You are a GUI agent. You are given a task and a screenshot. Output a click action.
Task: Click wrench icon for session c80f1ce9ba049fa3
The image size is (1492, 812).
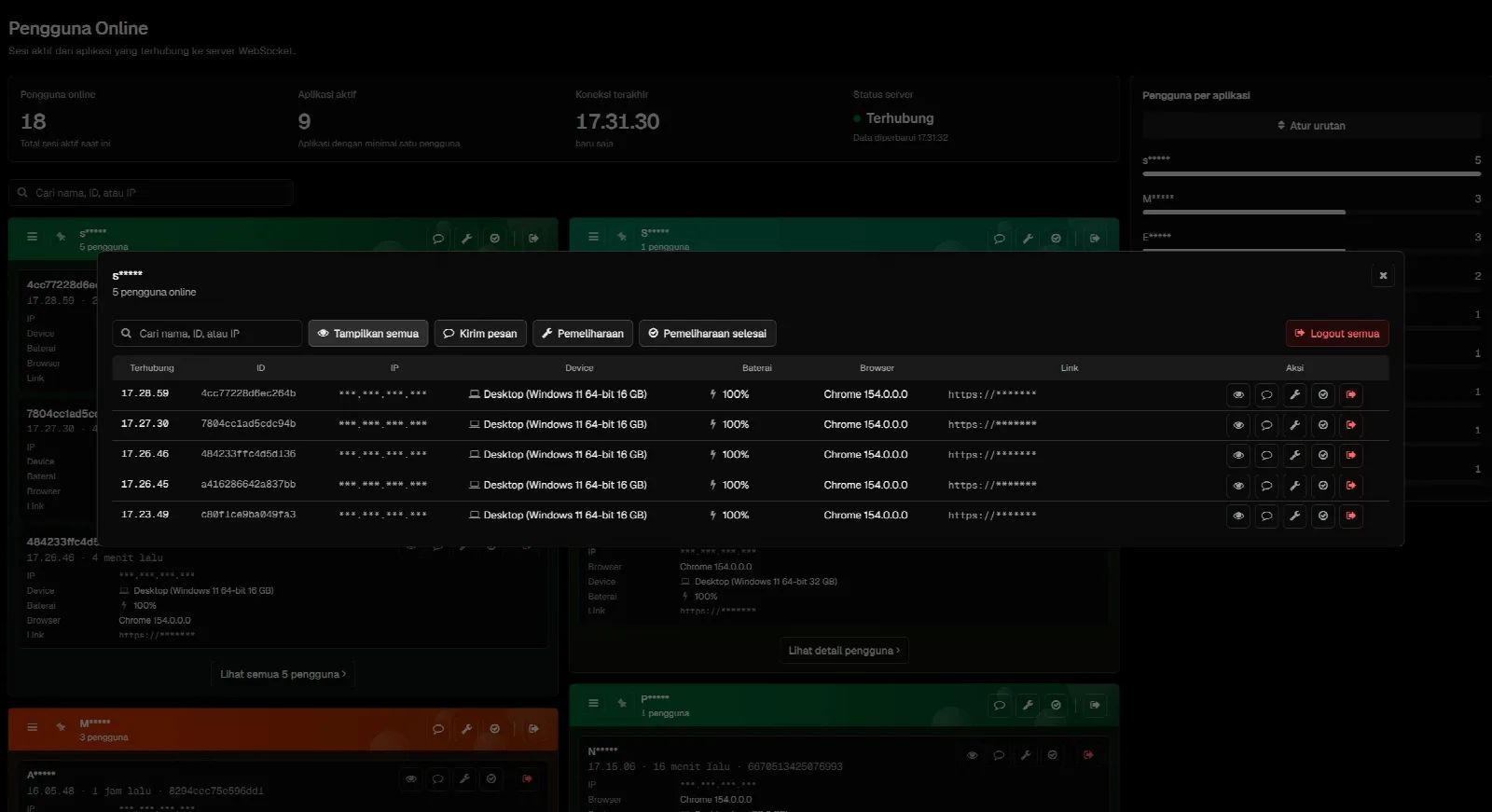click(1294, 516)
